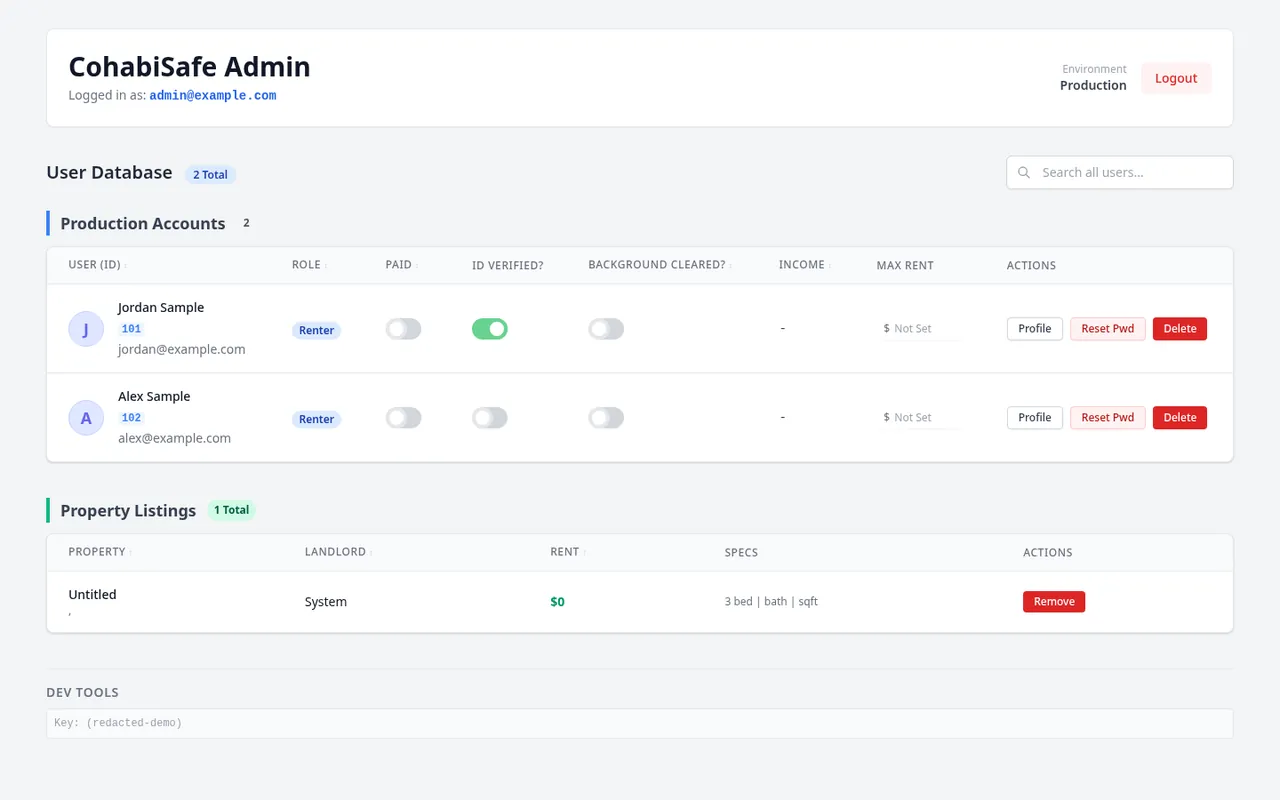This screenshot has width=1280, height=800.
Task: Click alex@example.com email text
Action: click(x=175, y=438)
